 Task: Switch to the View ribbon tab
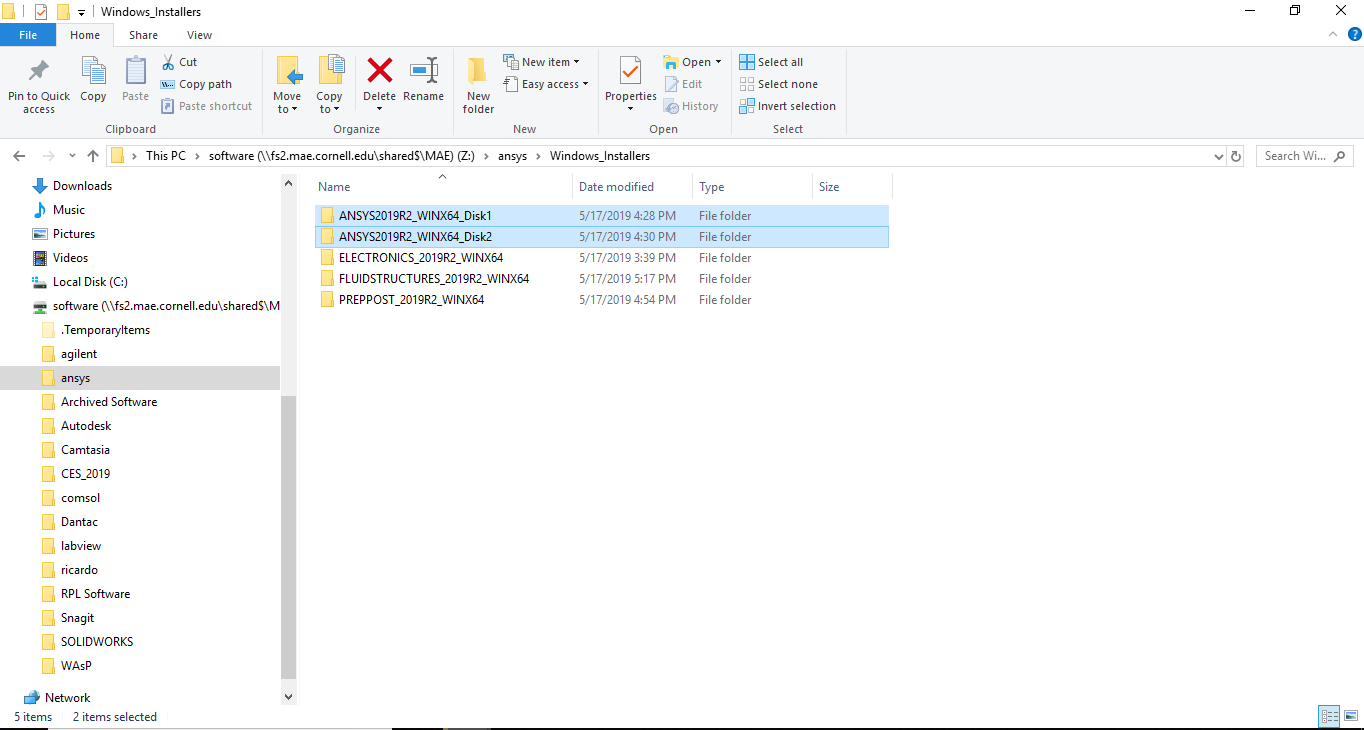(x=200, y=35)
